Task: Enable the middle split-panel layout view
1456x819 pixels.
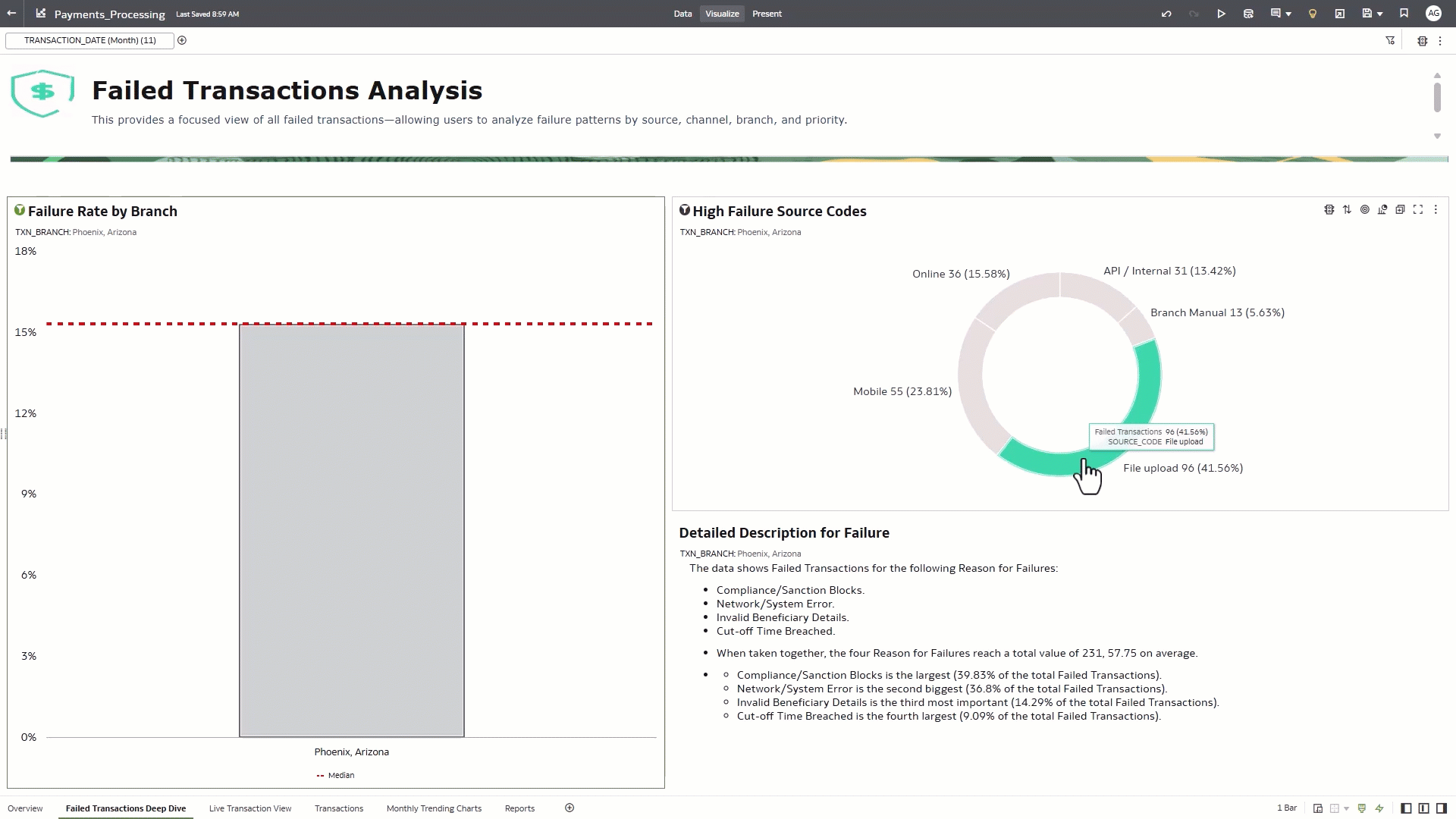Action: [x=1425, y=808]
